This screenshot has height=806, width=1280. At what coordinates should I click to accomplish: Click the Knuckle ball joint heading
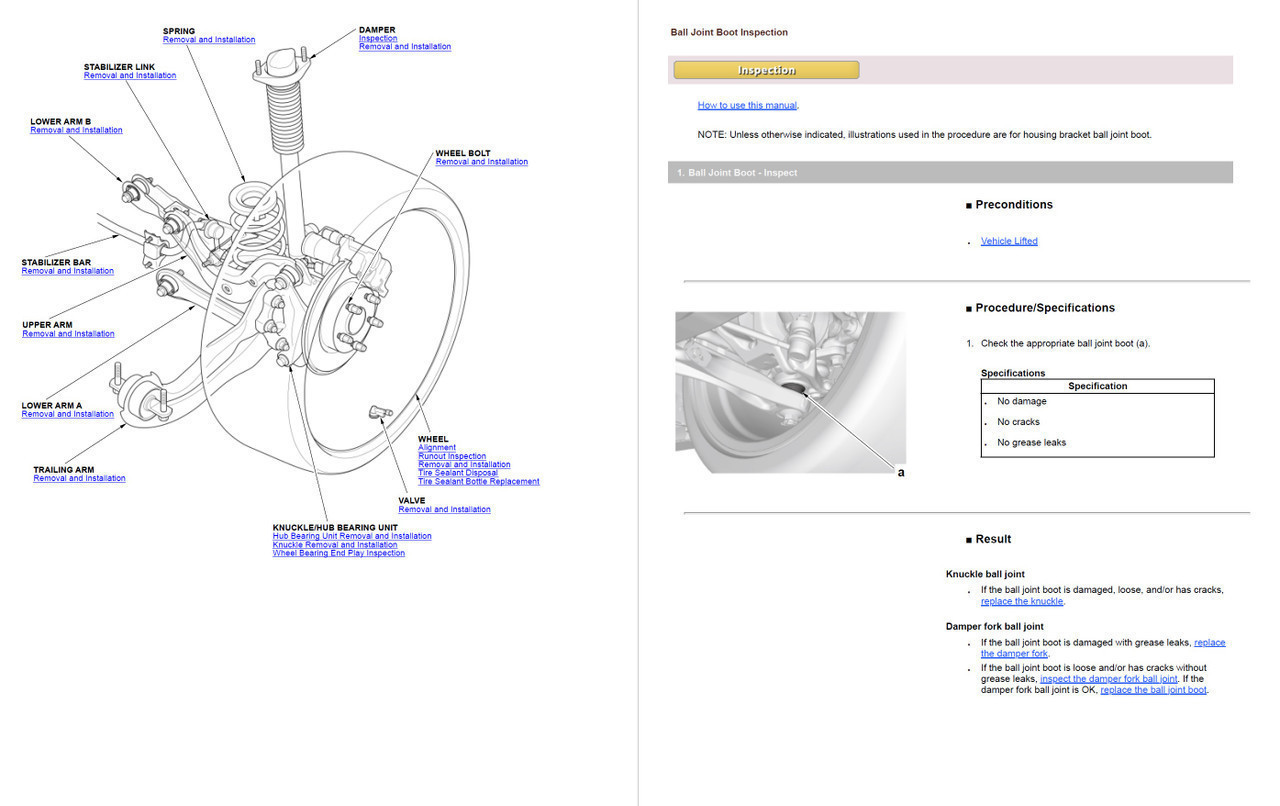pyautogui.click(x=985, y=575)
